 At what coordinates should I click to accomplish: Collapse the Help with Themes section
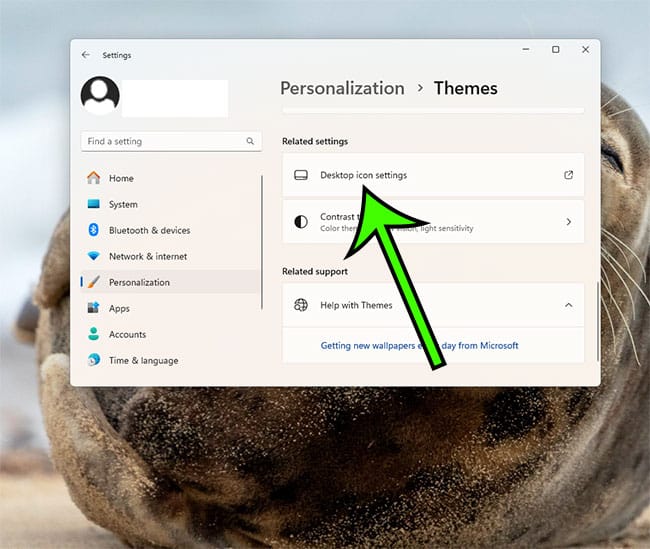(x=569, y=305)
